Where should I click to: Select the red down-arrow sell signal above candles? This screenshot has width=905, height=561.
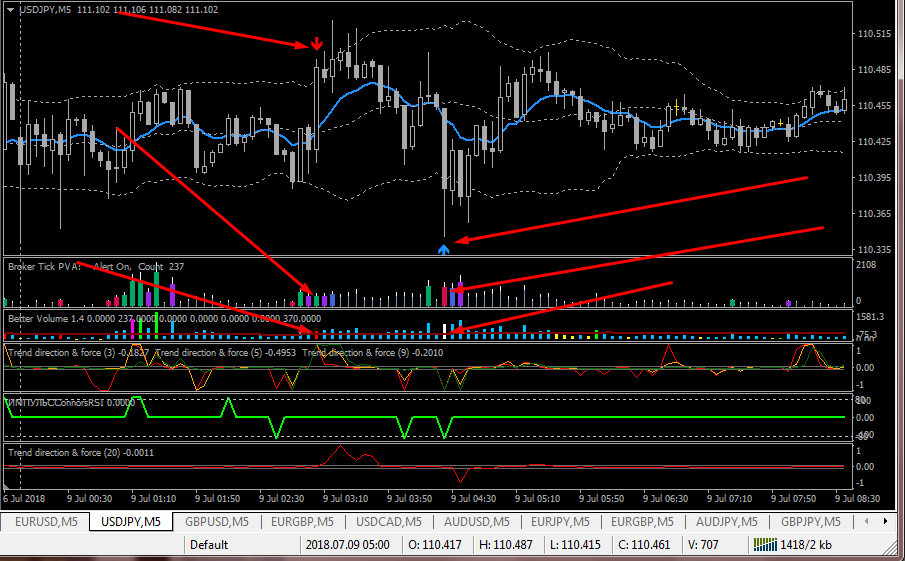pos(316,44)
